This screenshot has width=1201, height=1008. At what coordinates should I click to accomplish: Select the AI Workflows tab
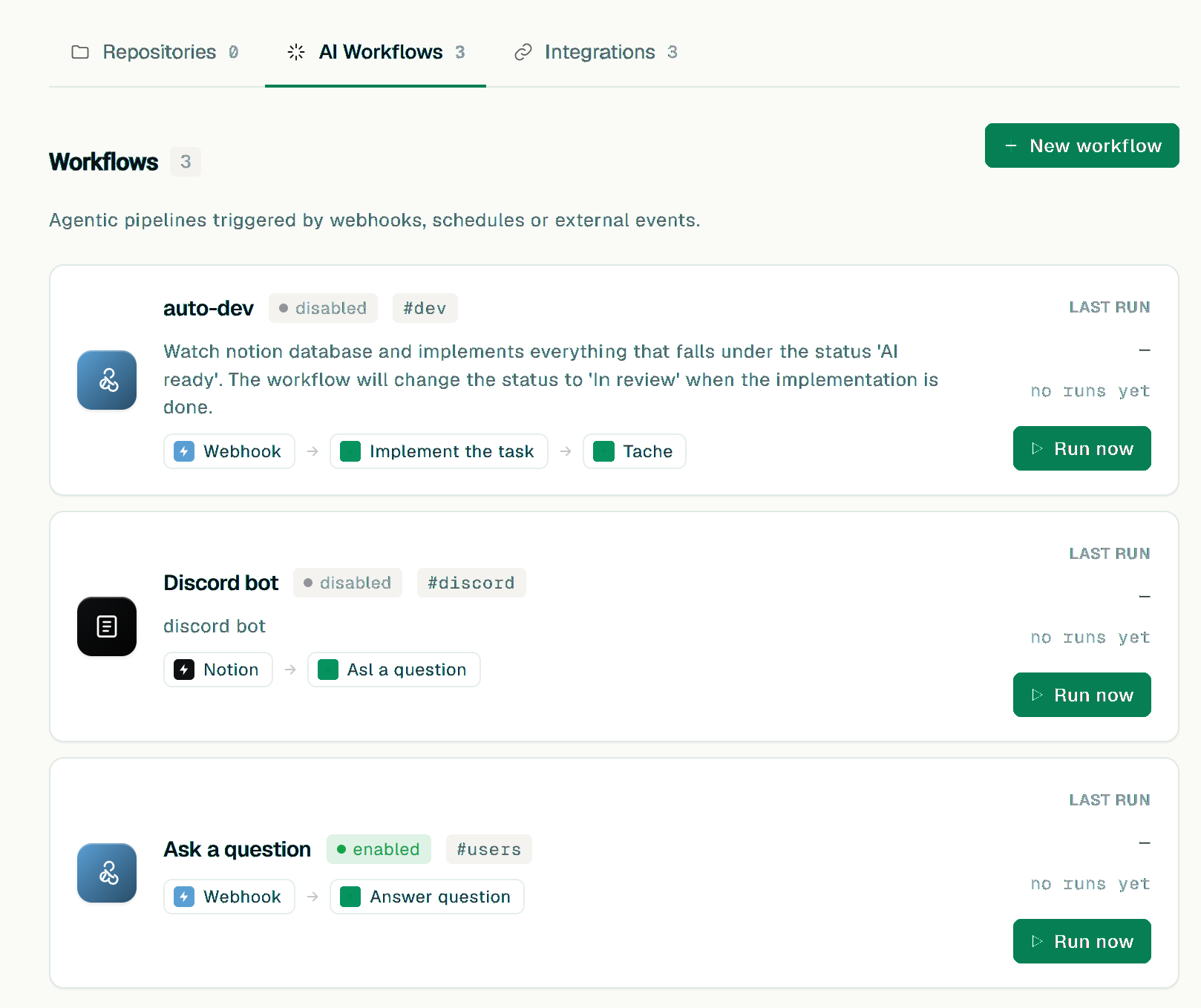pyautogui.click(x=376, y=52)
